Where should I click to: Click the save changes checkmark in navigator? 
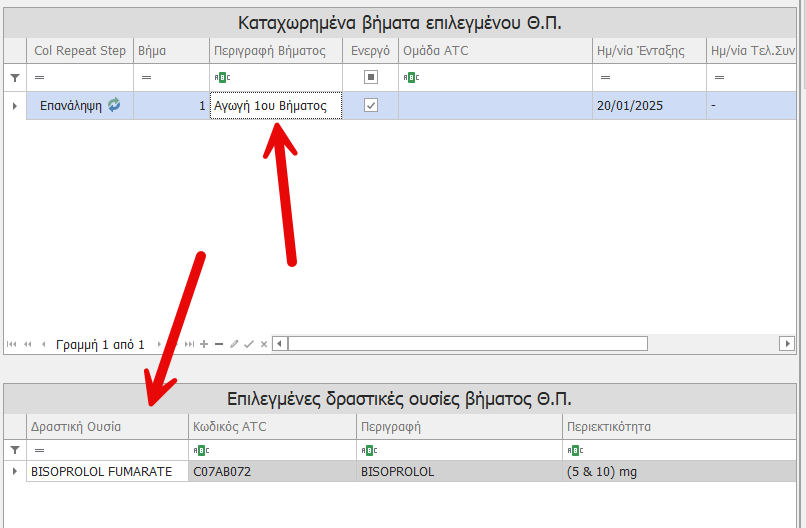pos(249,344)
